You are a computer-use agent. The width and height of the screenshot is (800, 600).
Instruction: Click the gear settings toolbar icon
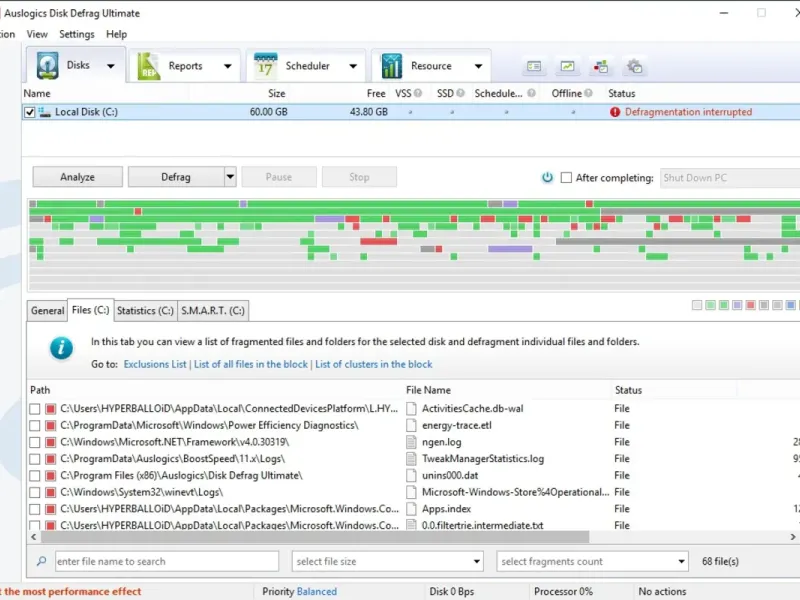pyautogui.click(x=634, y=66)
